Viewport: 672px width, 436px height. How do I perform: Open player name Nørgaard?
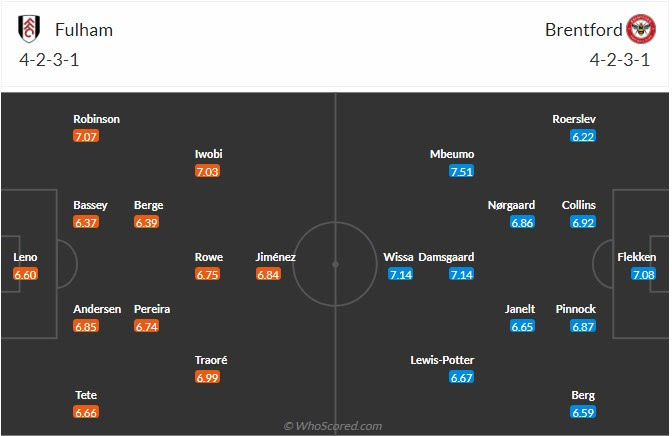pyautogui.click(x=511, y=205)
